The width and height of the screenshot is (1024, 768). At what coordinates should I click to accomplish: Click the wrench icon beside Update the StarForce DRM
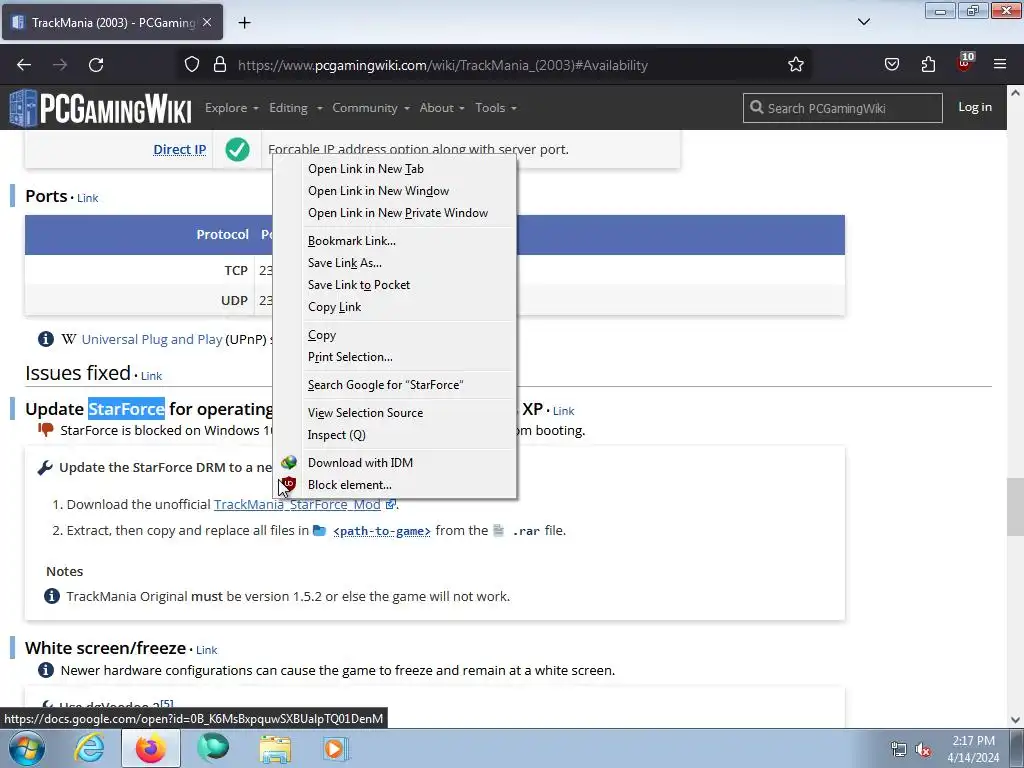(44, 468)
